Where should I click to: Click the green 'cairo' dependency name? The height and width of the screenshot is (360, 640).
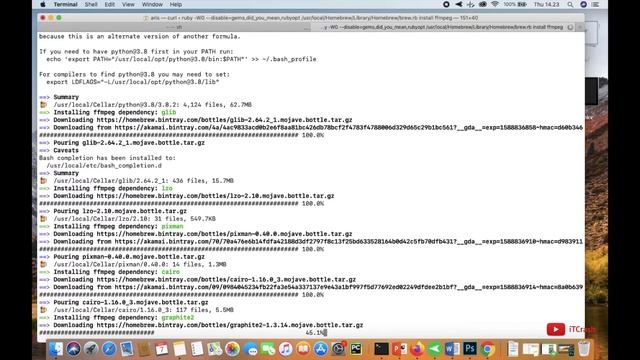click(x=170, y=272)
